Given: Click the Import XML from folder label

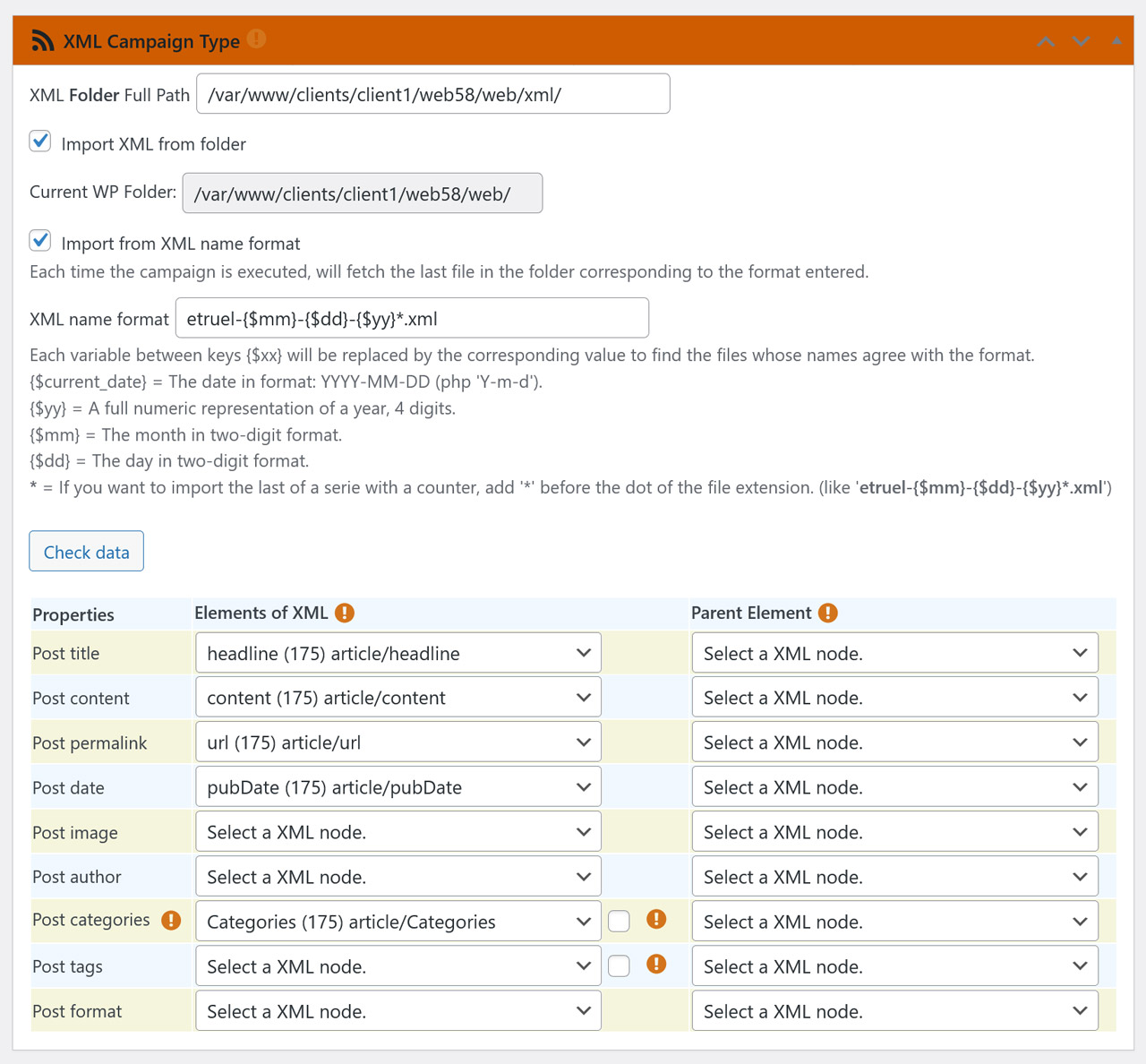Looking at the screenshot, I should [154, 144].
